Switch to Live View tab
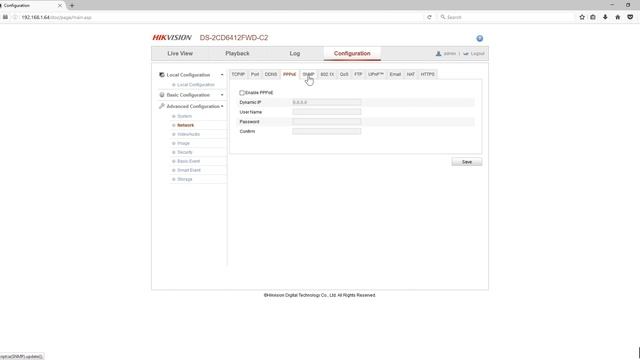Image resolution: width=640 pixels, height=360 pixels. click(180, 53)
